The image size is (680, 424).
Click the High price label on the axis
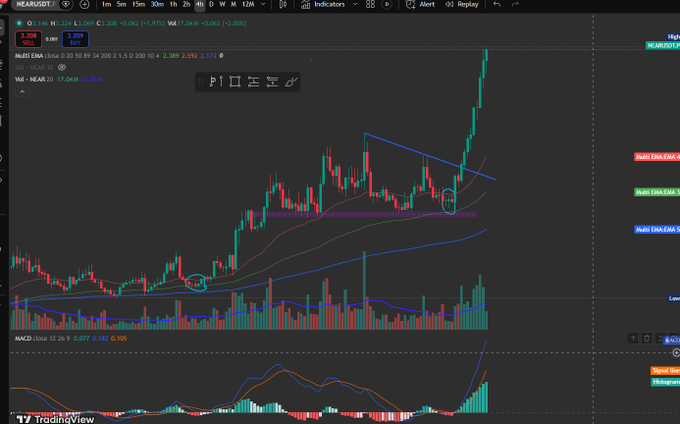(x=673, y=37)
